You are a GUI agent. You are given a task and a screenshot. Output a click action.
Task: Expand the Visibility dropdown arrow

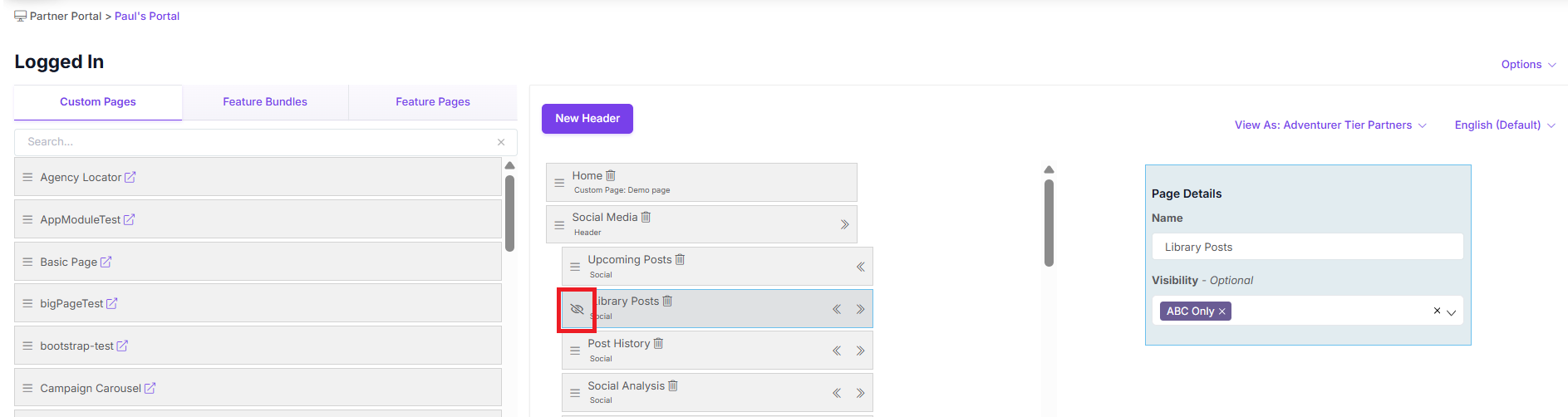tap(1452, 312)
